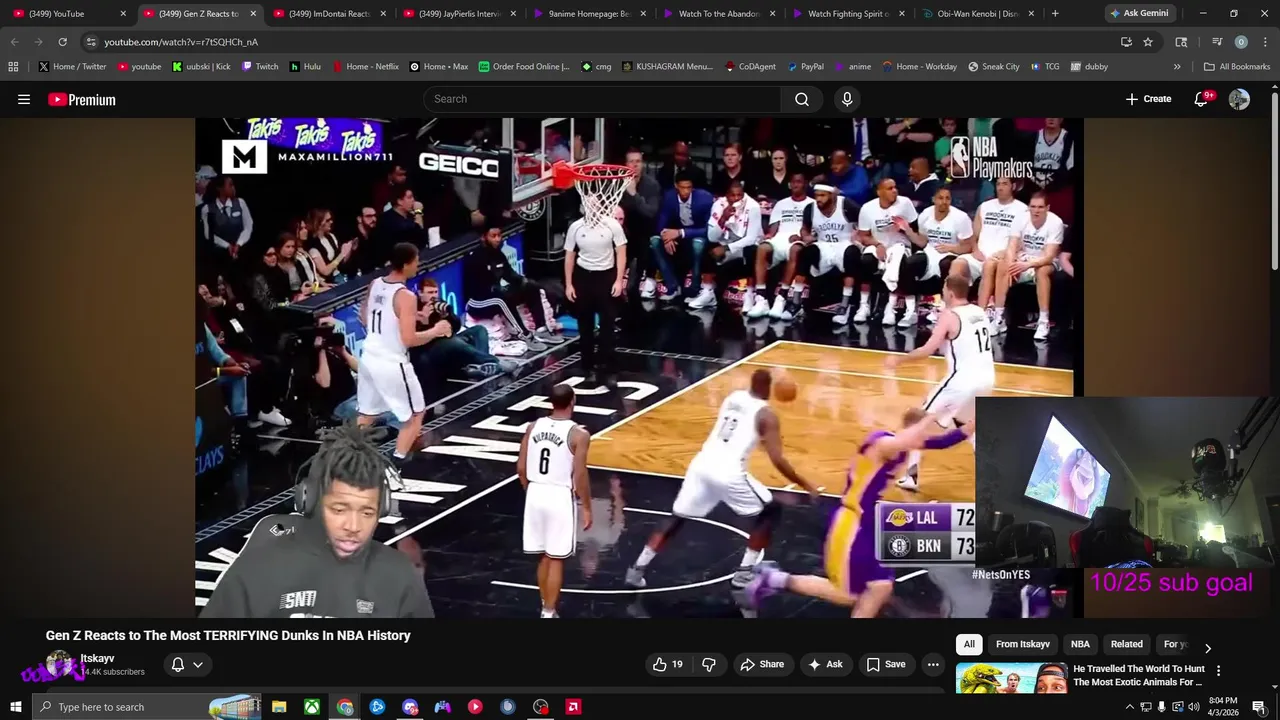The height and width of the screenshot is (720, 1280).
Task: View site information in address bar
Action: 91,42
